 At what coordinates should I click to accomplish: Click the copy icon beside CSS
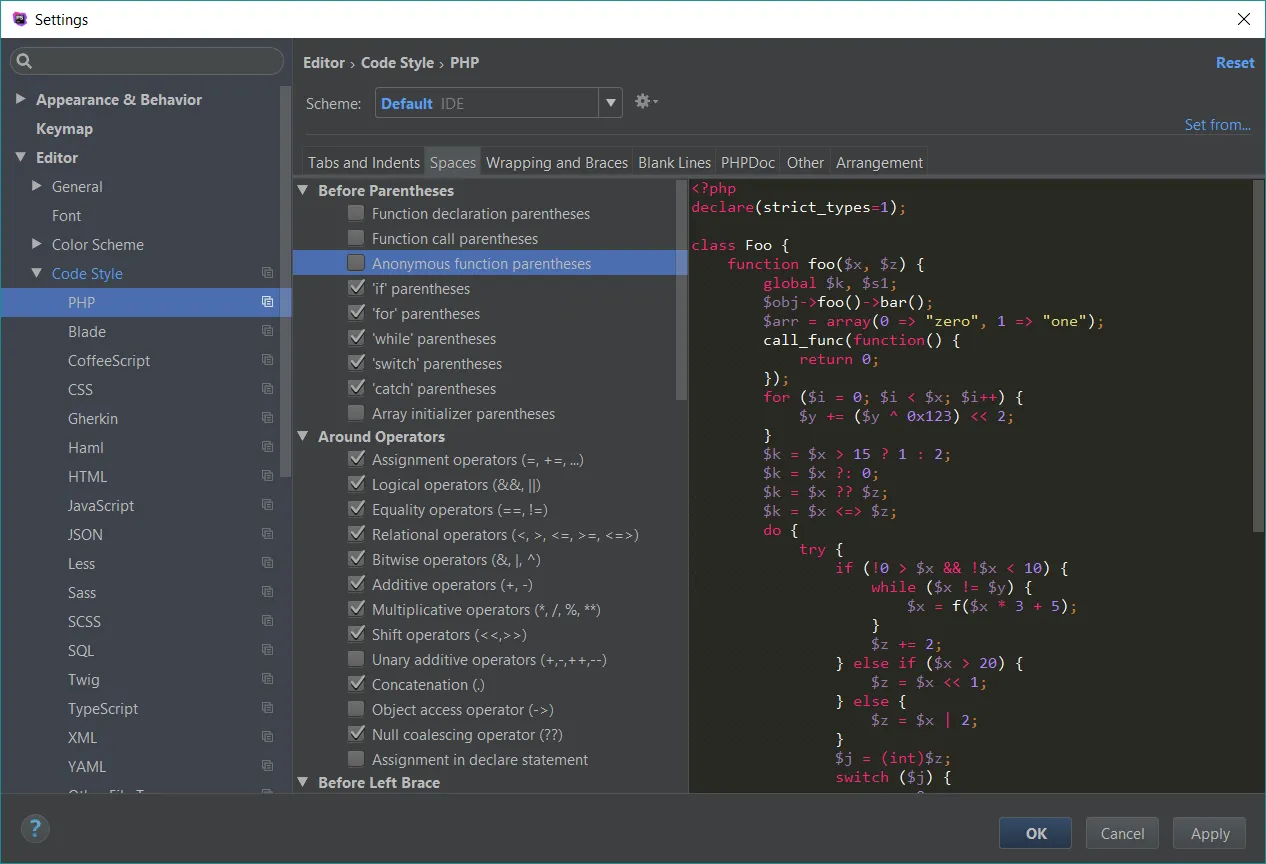(x=267, y=389)
